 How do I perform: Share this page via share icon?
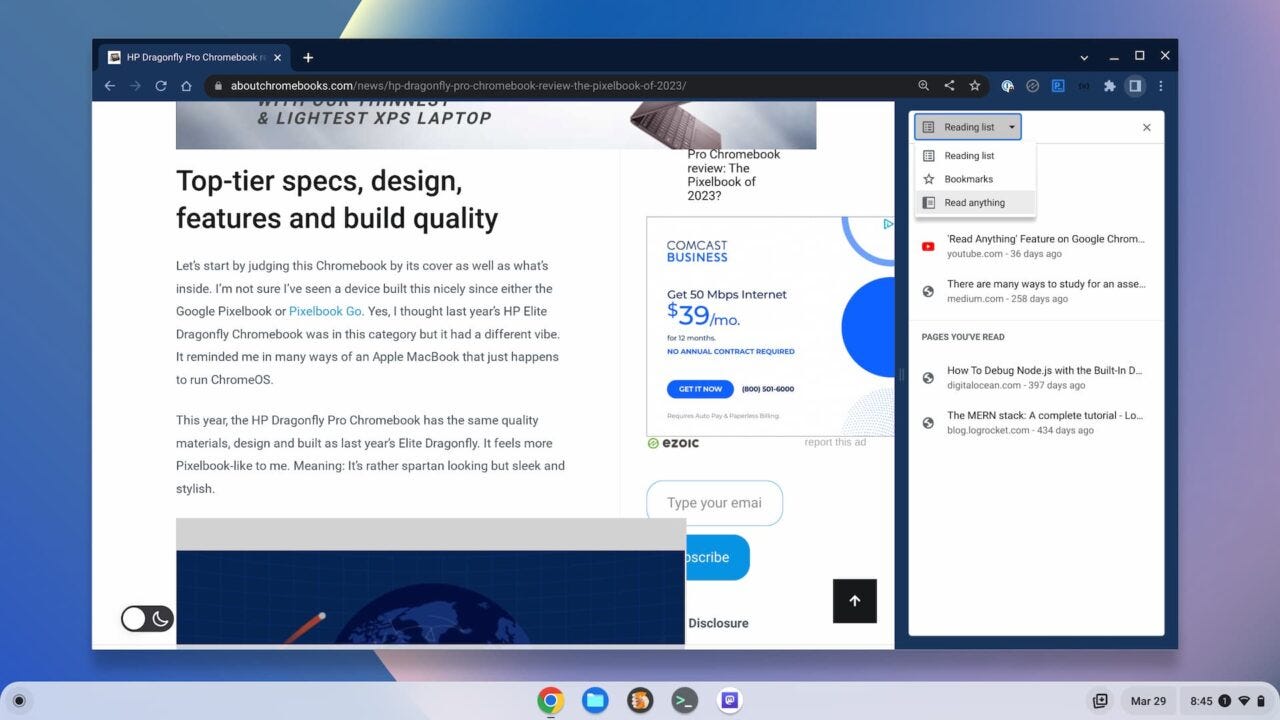click(x=949, y=86)
